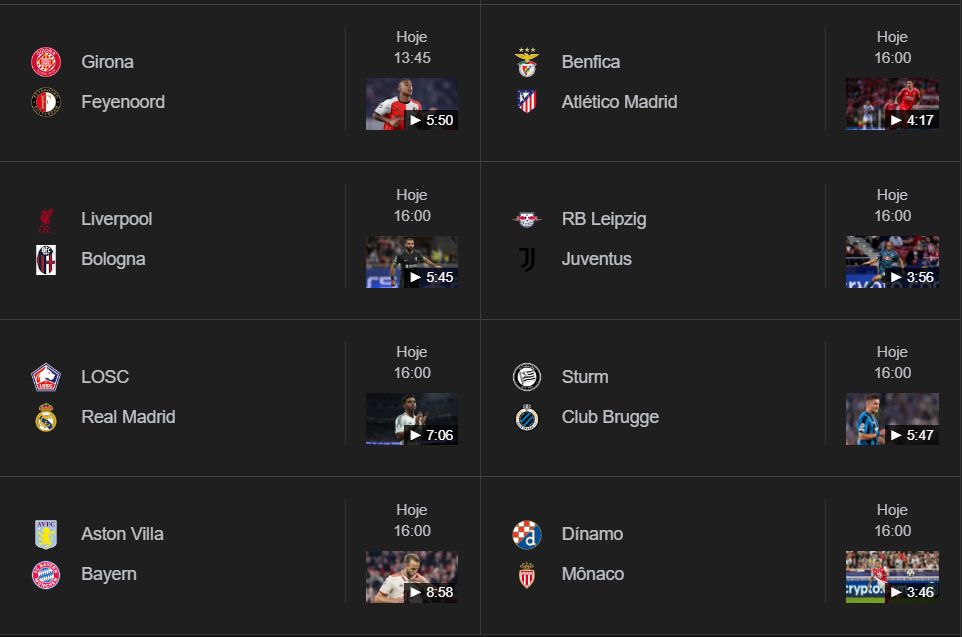Open the Sturm team name link
Image resolution: width=962 pixels, height=637 pixels.
coord(585,377)
